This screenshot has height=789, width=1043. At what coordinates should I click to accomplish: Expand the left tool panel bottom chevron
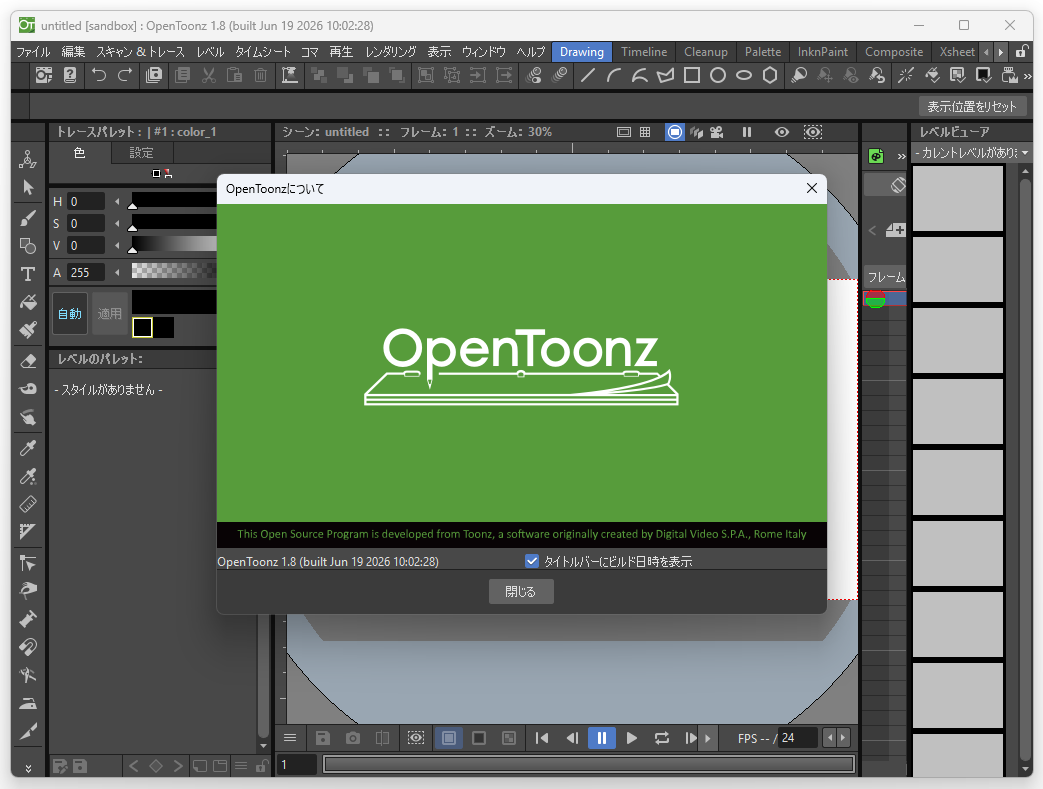(x=28, y=768)
